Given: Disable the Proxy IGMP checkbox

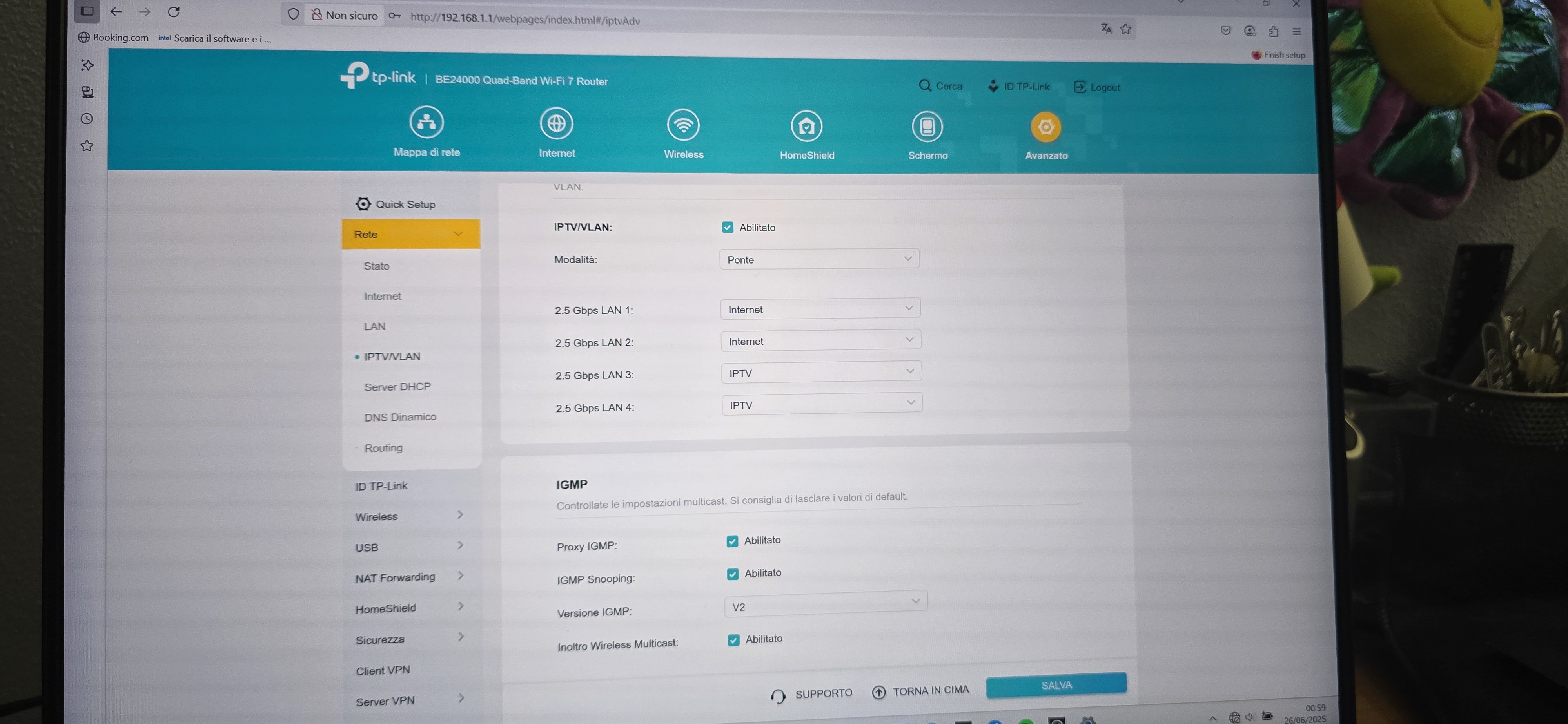Looking at the screenshot, I should (x=732, y=541).
